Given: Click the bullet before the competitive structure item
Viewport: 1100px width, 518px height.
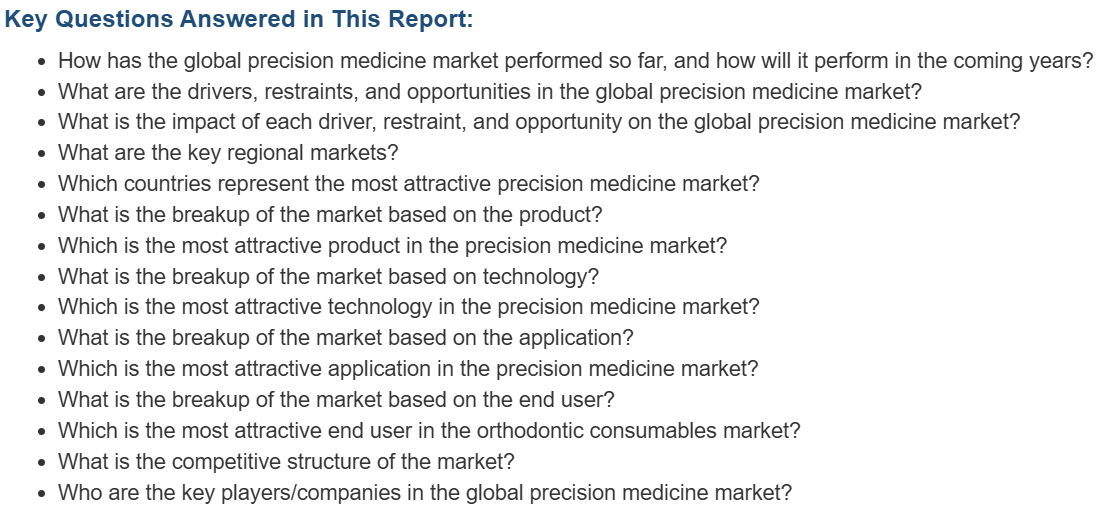Looking at the screenshot, I should click(x=43, y=463).
